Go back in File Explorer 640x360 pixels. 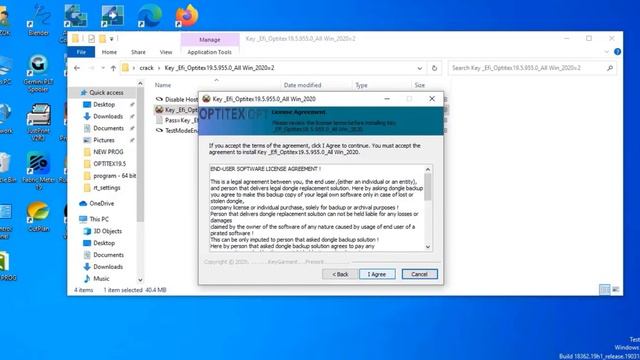click(77, 68)
